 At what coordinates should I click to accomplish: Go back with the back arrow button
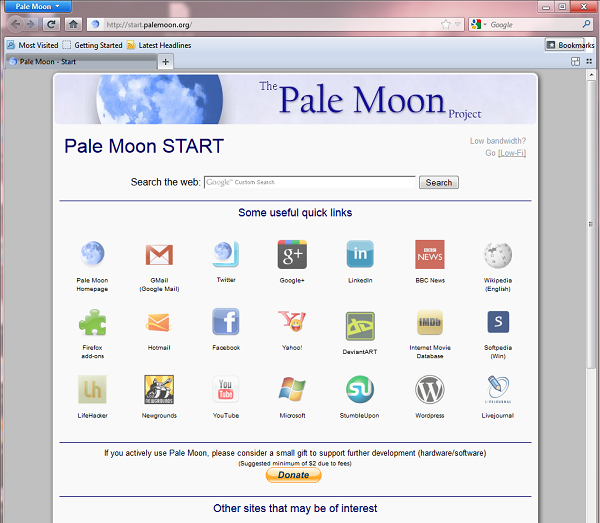16,24
